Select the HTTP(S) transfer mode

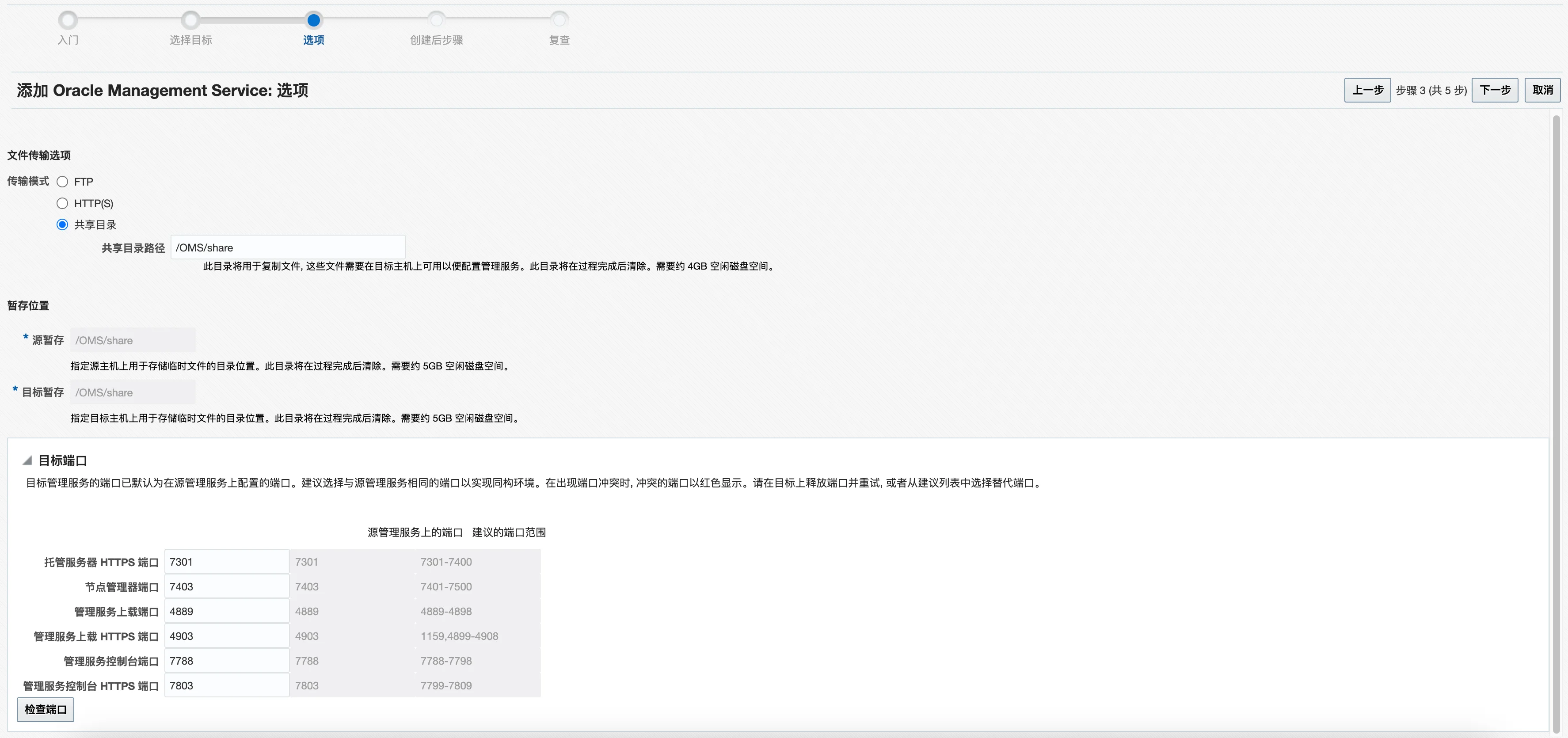coord(63,203)
